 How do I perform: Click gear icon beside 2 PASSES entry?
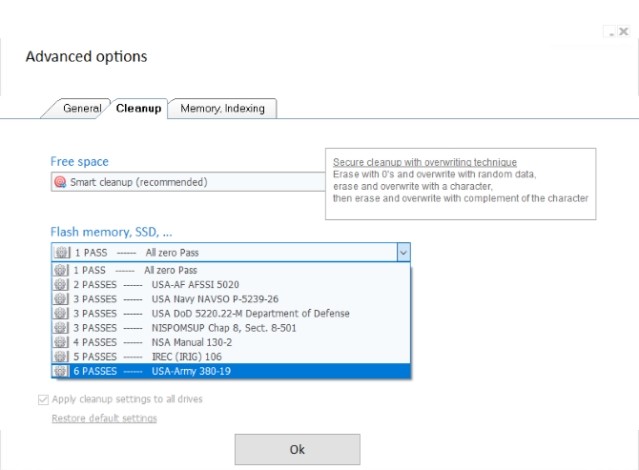pos(61,285)
